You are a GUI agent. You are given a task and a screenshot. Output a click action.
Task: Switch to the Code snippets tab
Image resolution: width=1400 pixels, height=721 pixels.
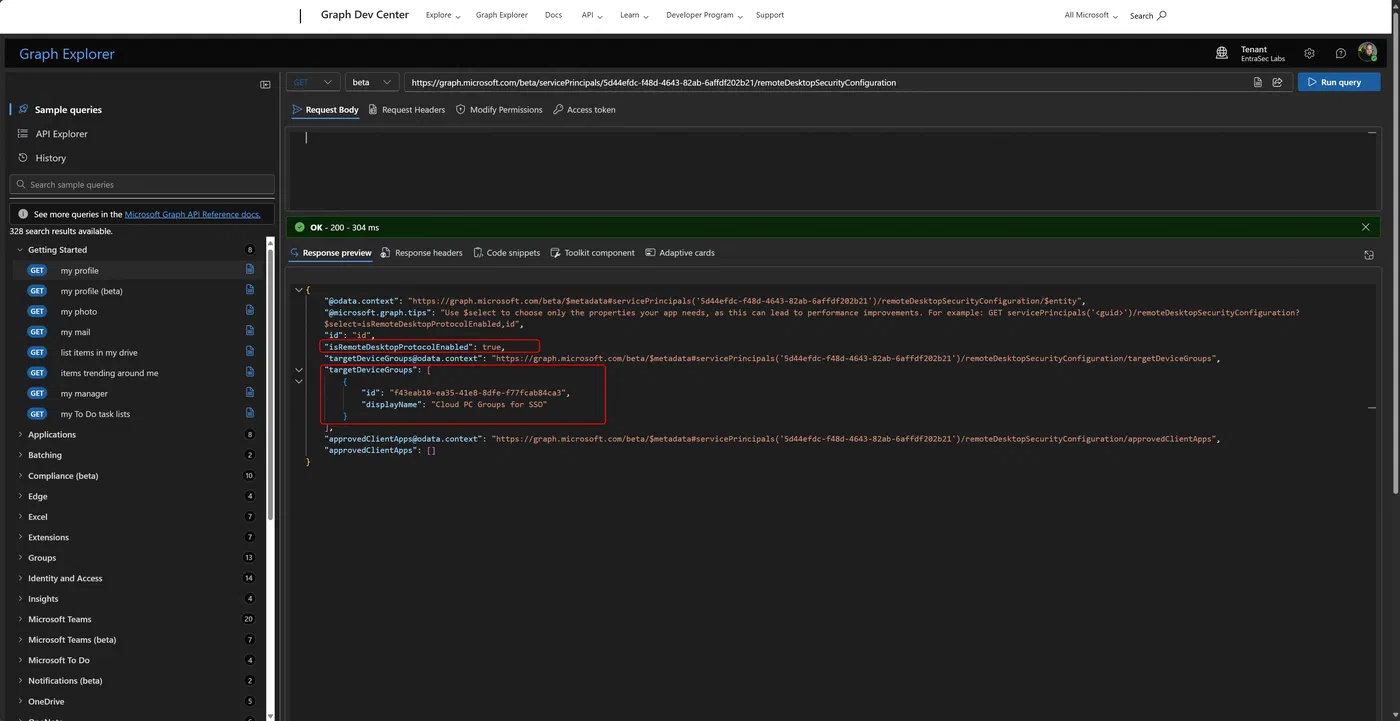(507, 253)
